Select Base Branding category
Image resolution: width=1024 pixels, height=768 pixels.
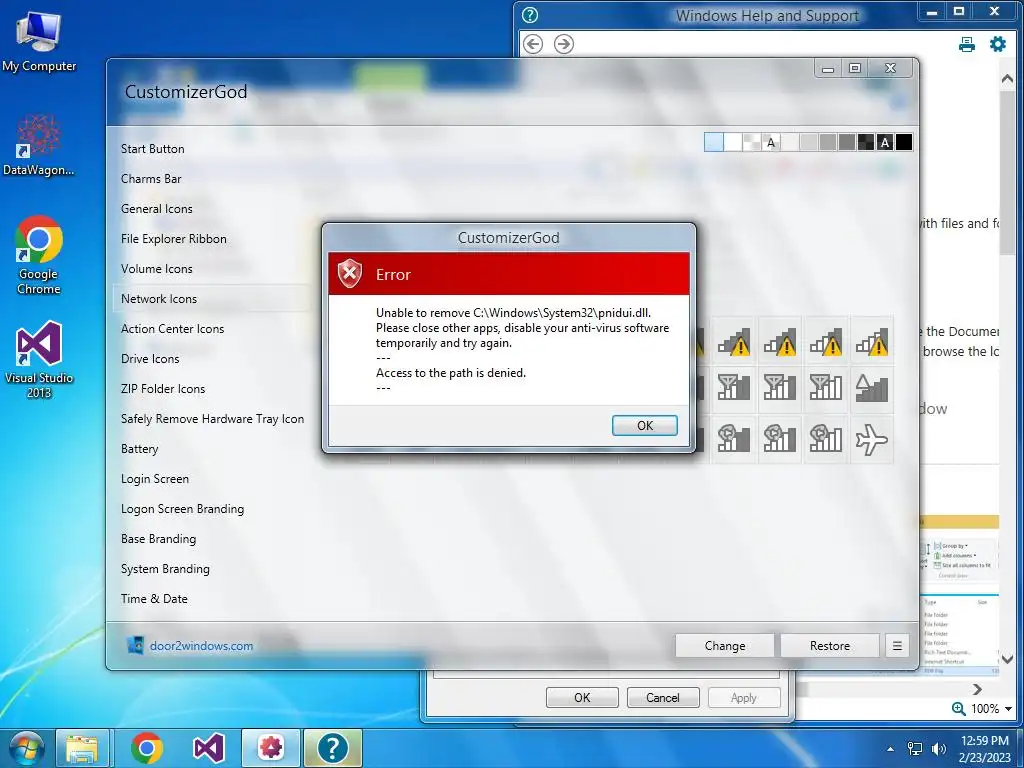[158, 539]
